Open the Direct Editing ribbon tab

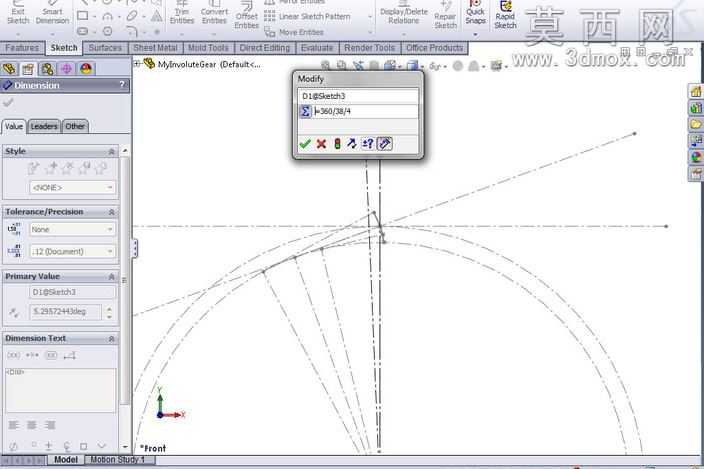click(264, 48)
